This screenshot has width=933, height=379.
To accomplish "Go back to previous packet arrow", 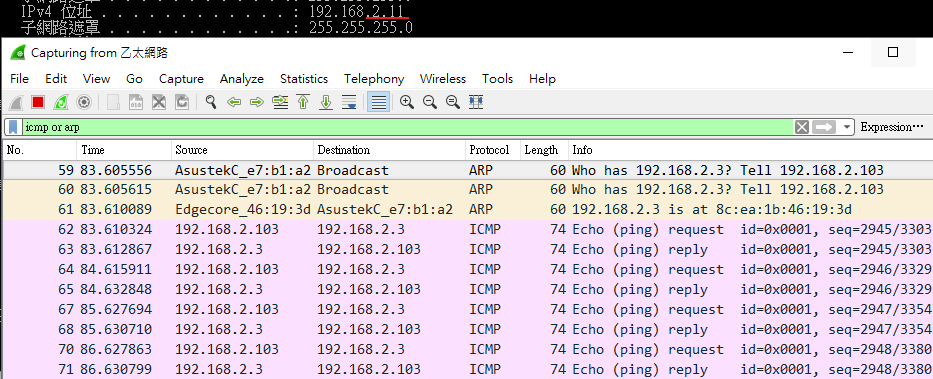I will 234,102.
